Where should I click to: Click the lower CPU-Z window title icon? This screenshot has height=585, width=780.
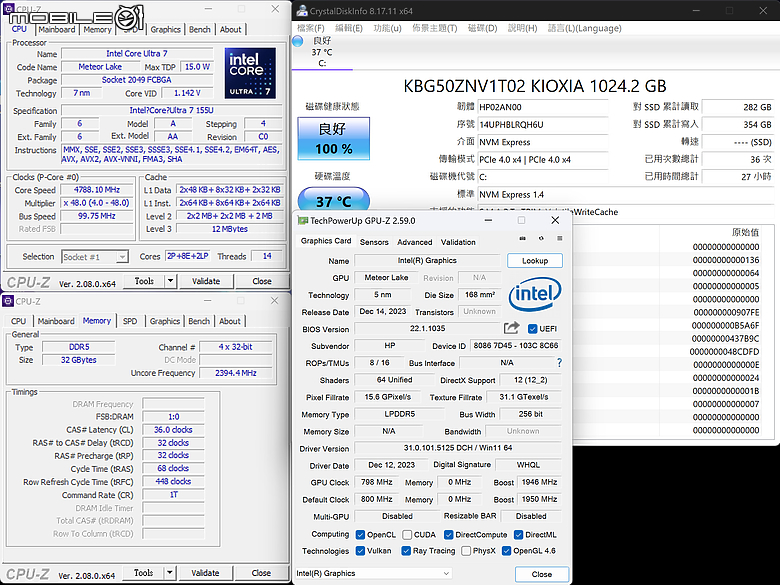[8, 301]
